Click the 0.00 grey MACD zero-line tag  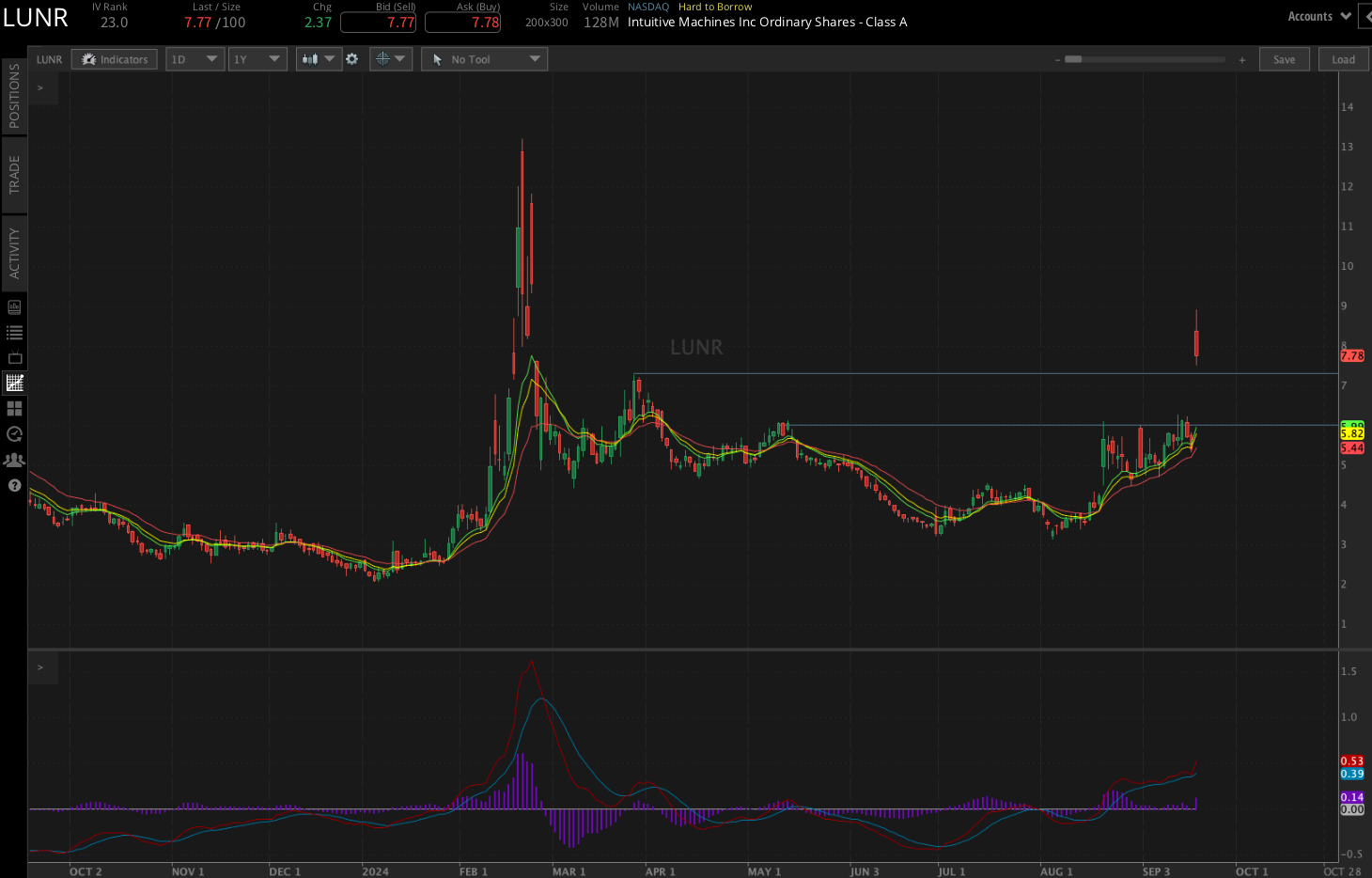pyautogui.click(x=1352, y=809)
